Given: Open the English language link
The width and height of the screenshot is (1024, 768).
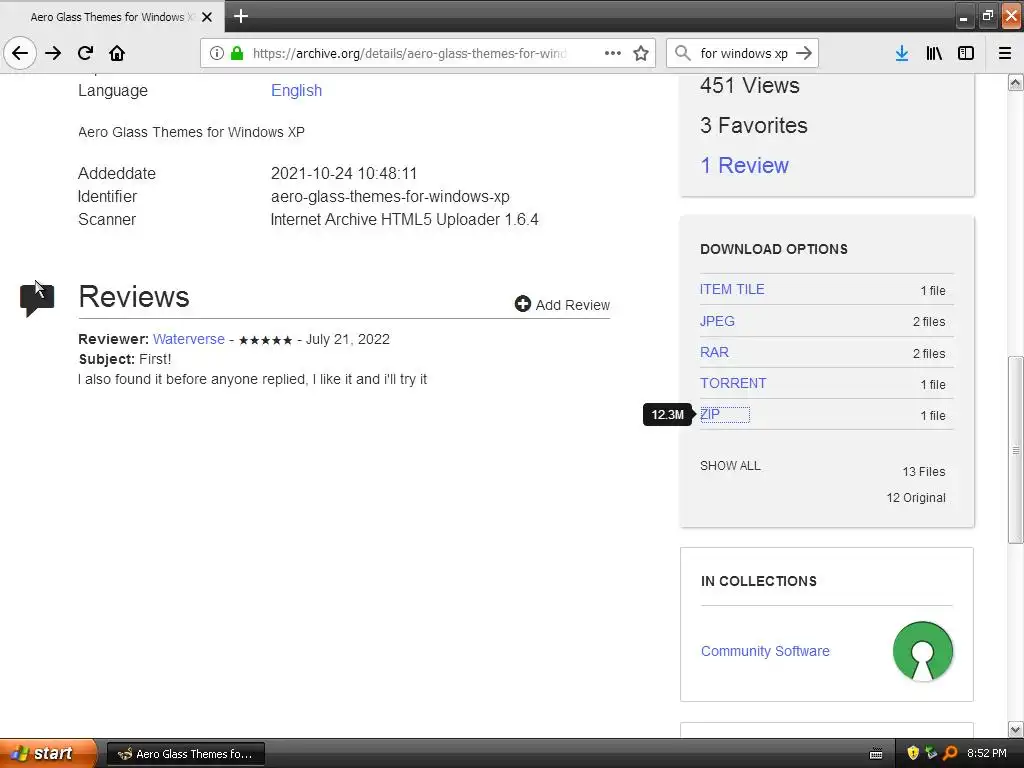Looking at the screenshot, I should click(x=296, y=90).
